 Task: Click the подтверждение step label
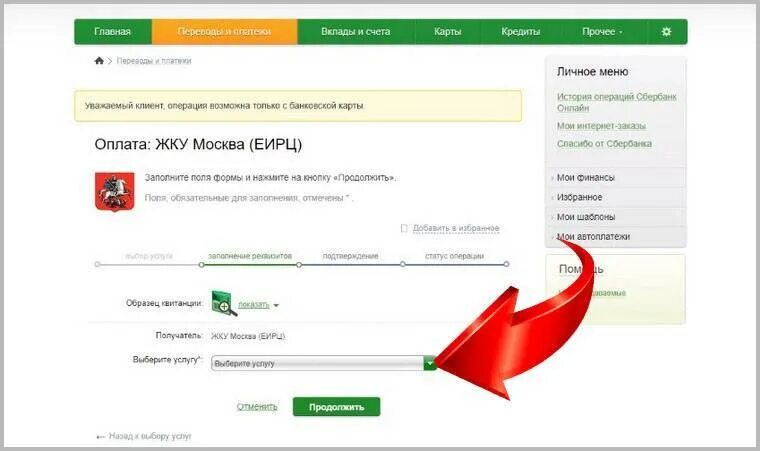click(350, 256)
